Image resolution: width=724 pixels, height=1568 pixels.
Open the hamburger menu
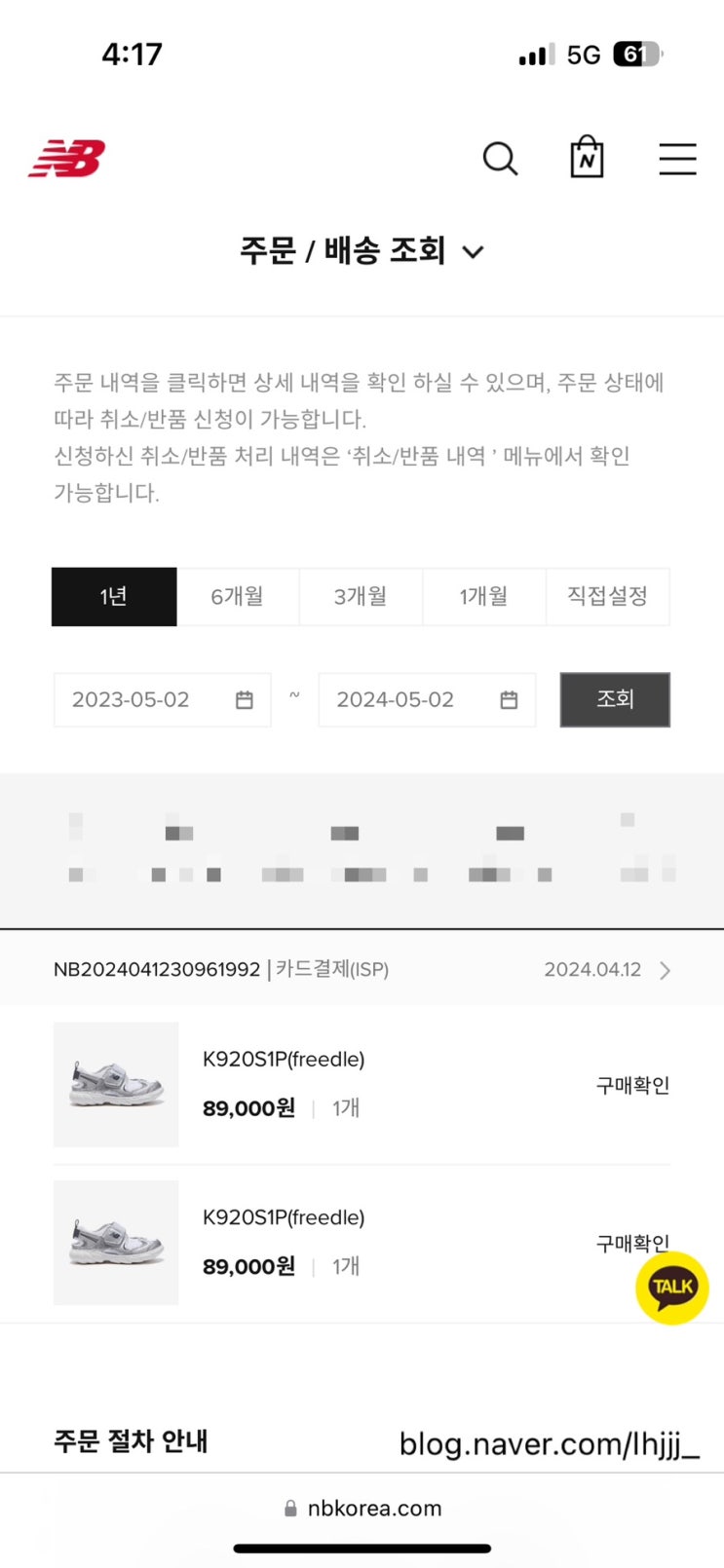point(677,159)
